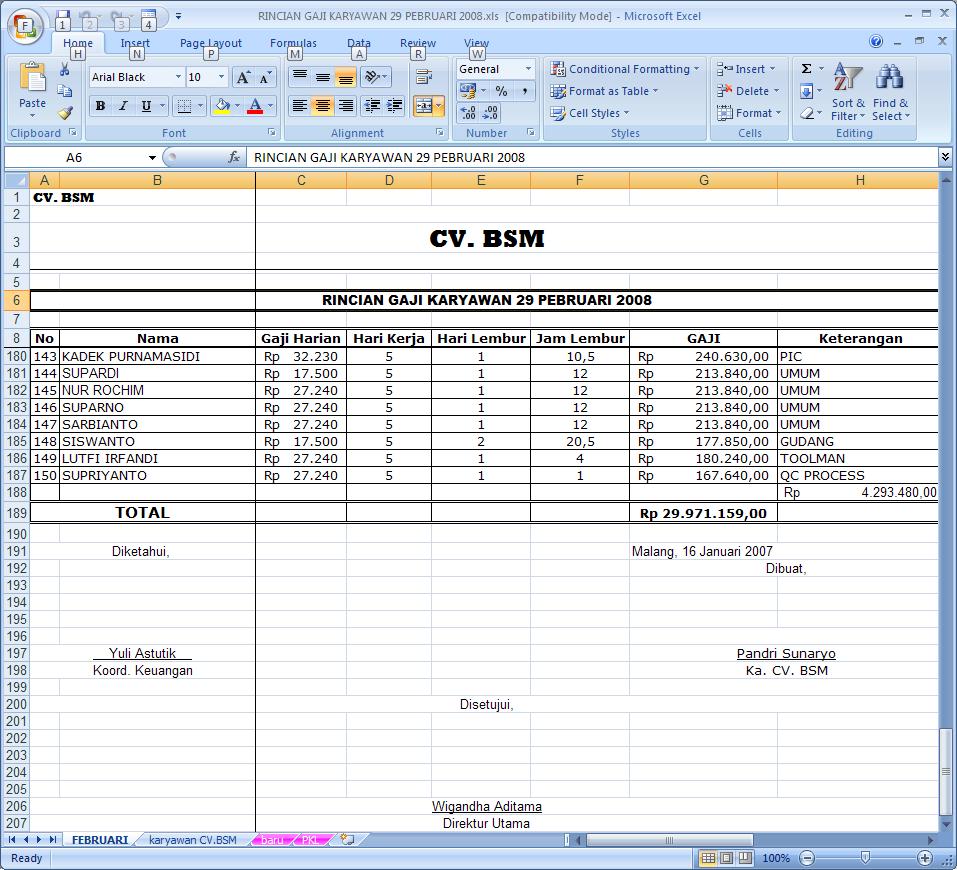The image size is (957, 870).
Task: Open the Arial Black font name dropdown
Action: coord(178,77)
